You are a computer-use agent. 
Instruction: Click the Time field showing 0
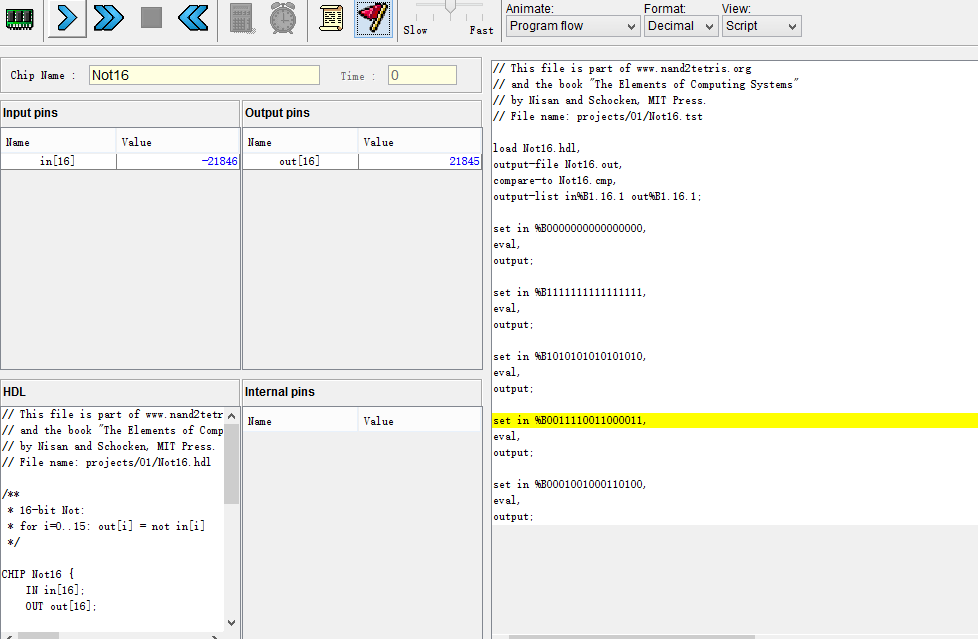click(422, 75)
